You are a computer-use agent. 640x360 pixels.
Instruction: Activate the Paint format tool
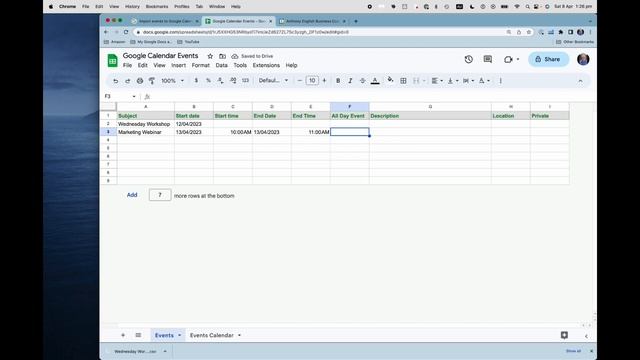pos(152,81)
